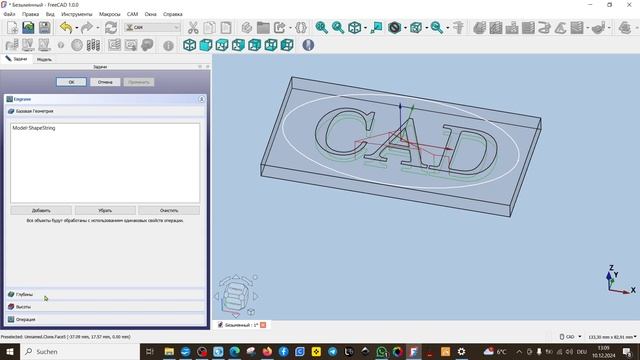Collapse the Engrave panel with round chevron
This screenshot has width=640, height=360.
pos(201,99)
